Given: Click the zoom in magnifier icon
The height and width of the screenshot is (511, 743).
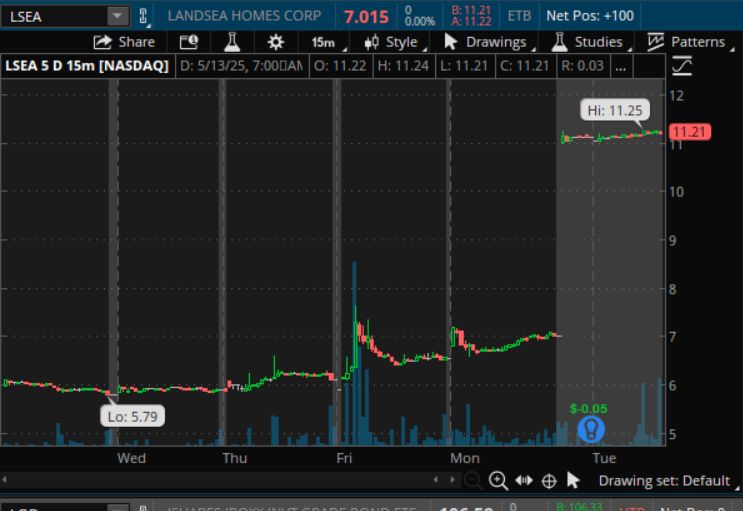Looking at the screenshot, I should click(x=498, y=481).
